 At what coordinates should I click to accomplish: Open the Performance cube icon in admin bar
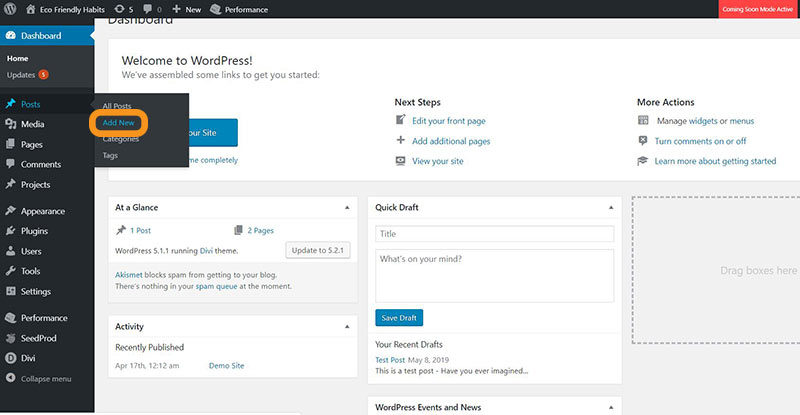pyautogui.click(x=216, y=9)
